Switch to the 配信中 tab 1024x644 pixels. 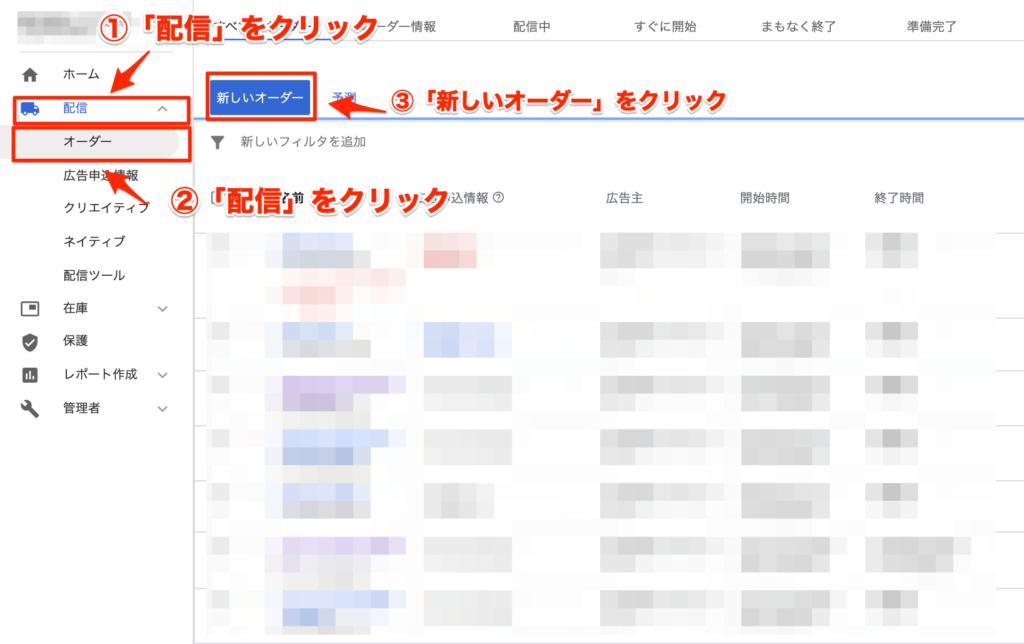(x=532, y=27)
